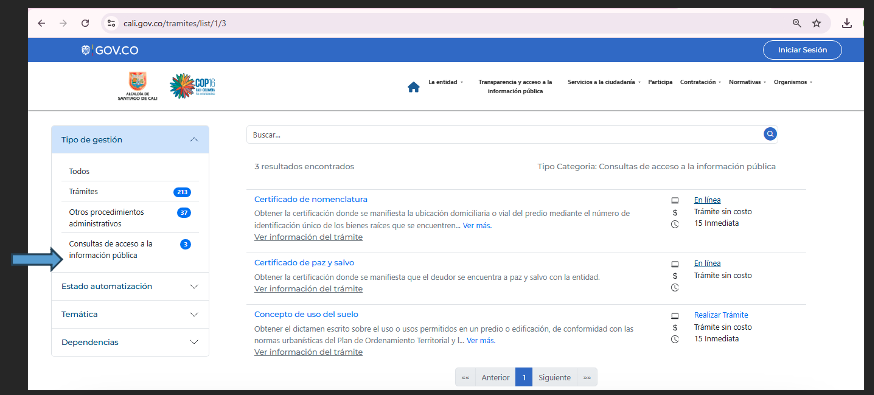
Task: Click the clock icon for Concepto de uso del suelo
Action: point(675,339)
